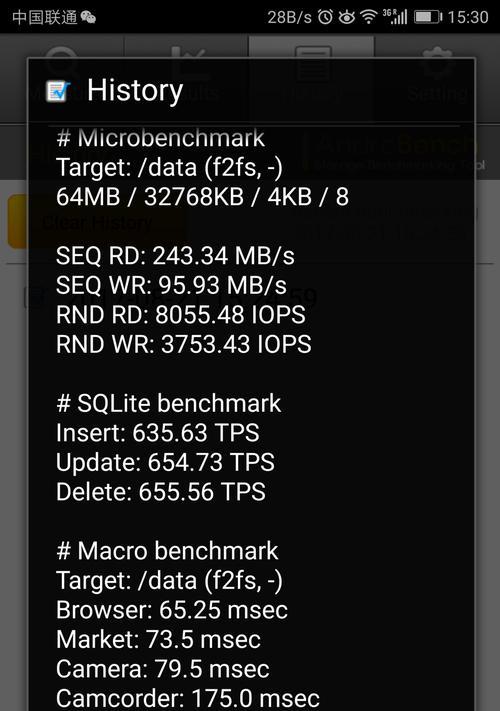The image size is (500, 711).
Task: Tap the cellular signal bars icon
Action: [395, 17]
